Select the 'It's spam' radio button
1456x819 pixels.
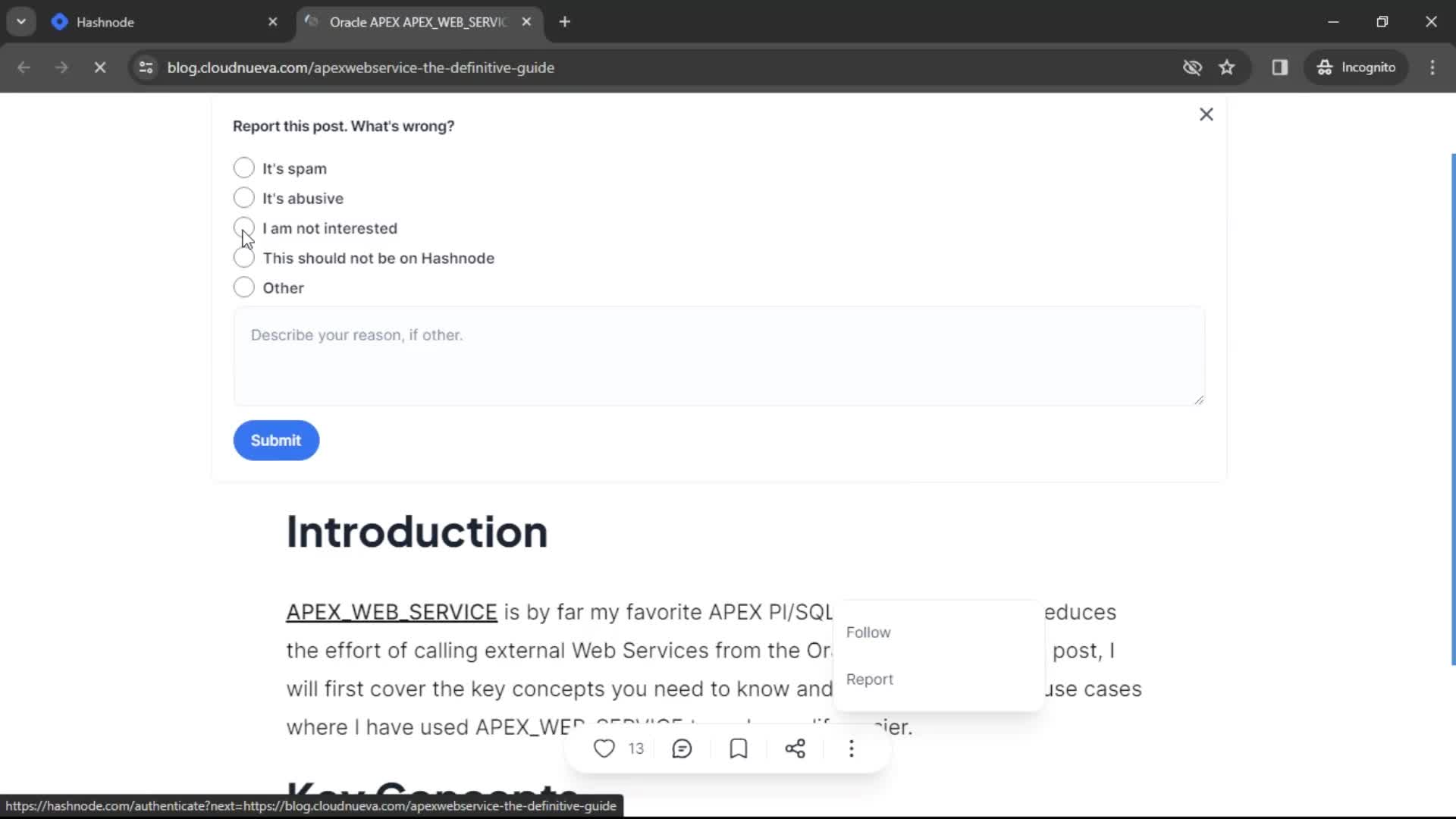coord(243,168)
